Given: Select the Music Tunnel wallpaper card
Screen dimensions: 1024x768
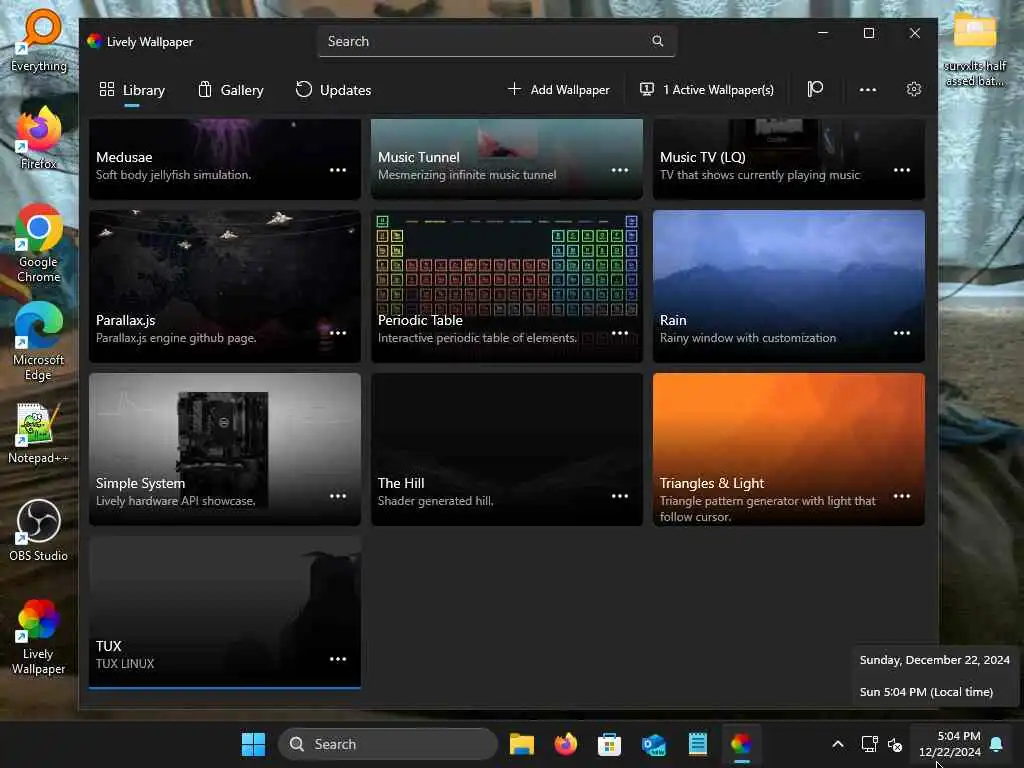Looking at the screenshot, I should [507, 159].
